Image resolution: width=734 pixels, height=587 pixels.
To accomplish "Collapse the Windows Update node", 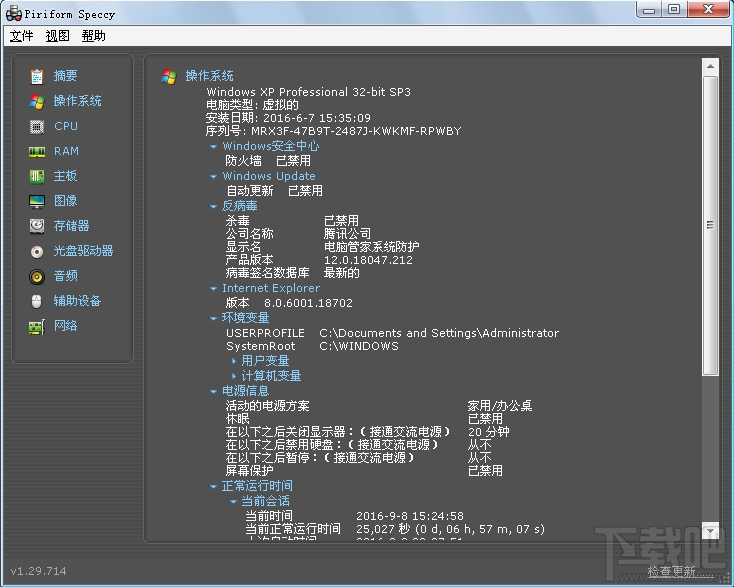I will click(213, 176).
